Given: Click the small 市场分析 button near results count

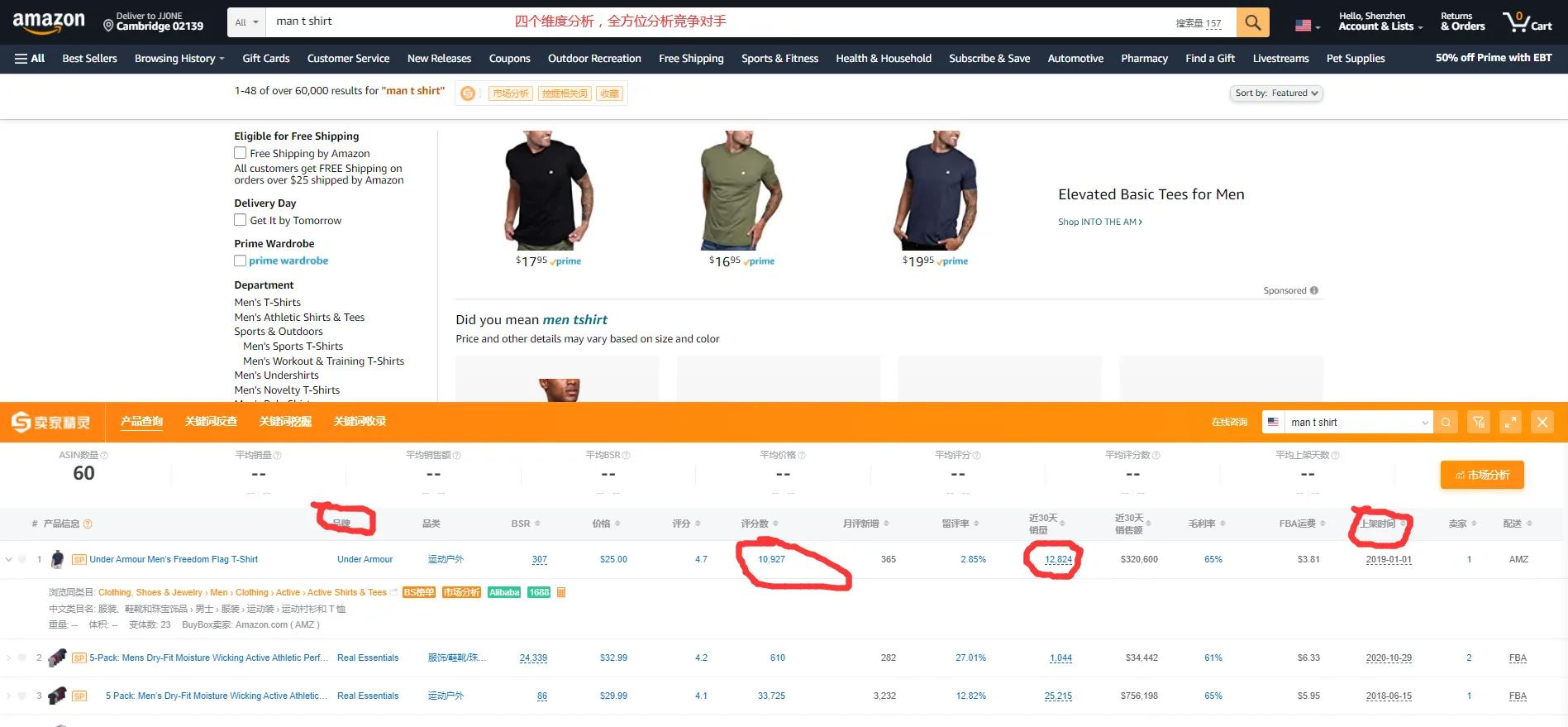Looking at the screenshot, I should (x=511, y=93).
